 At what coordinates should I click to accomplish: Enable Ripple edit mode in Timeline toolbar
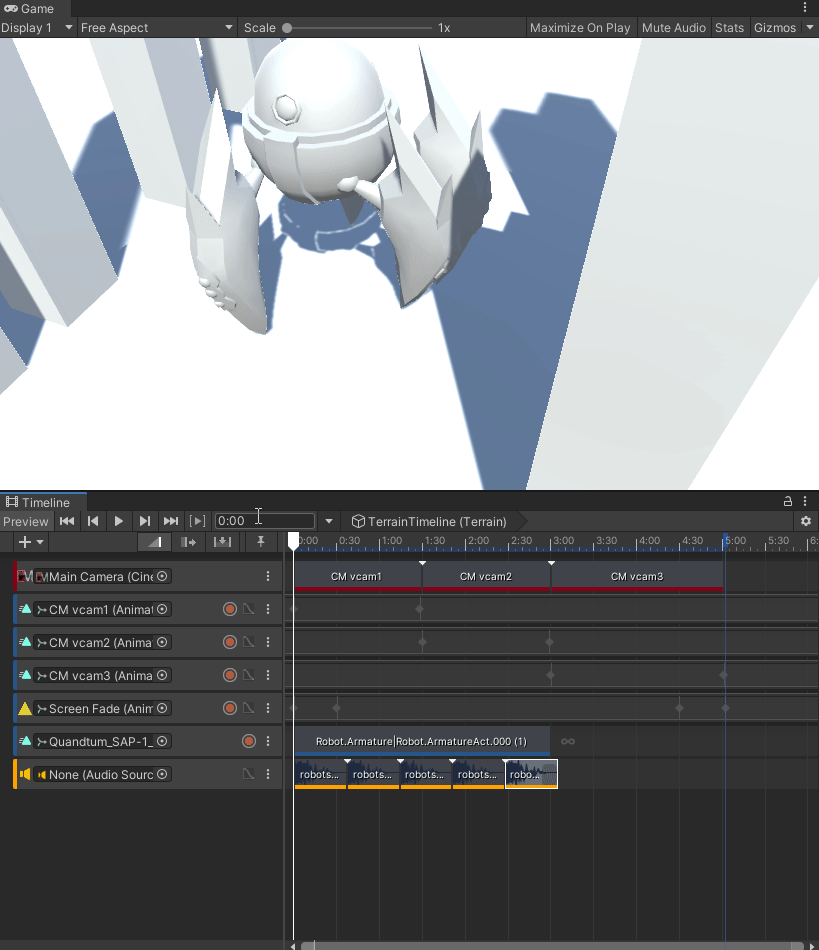189,542
